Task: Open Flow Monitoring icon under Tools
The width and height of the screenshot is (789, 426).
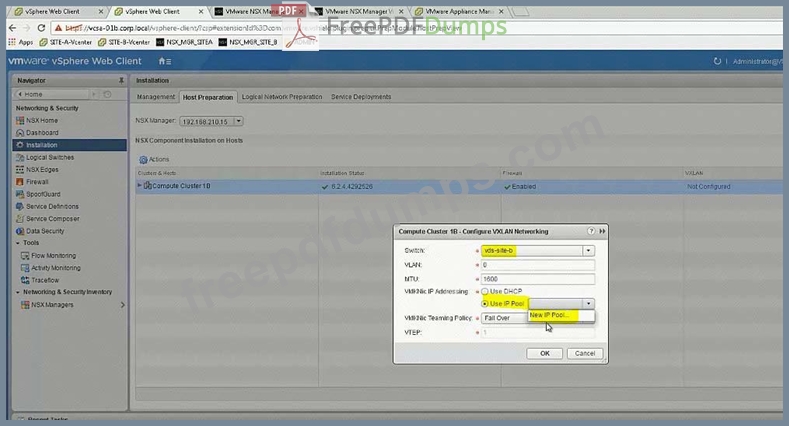Action: click(25, 255)
